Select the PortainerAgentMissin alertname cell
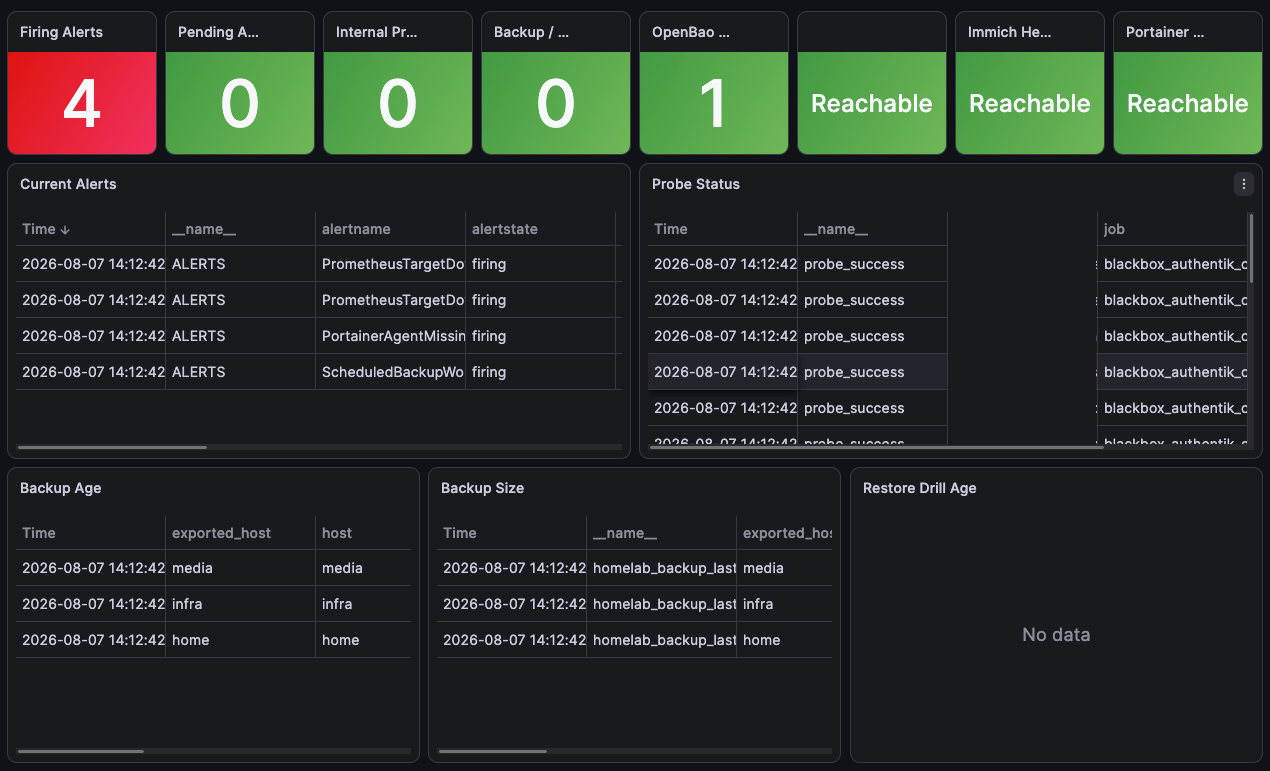The width and height of the screenshot is (1270, 771). click(391, 336)
